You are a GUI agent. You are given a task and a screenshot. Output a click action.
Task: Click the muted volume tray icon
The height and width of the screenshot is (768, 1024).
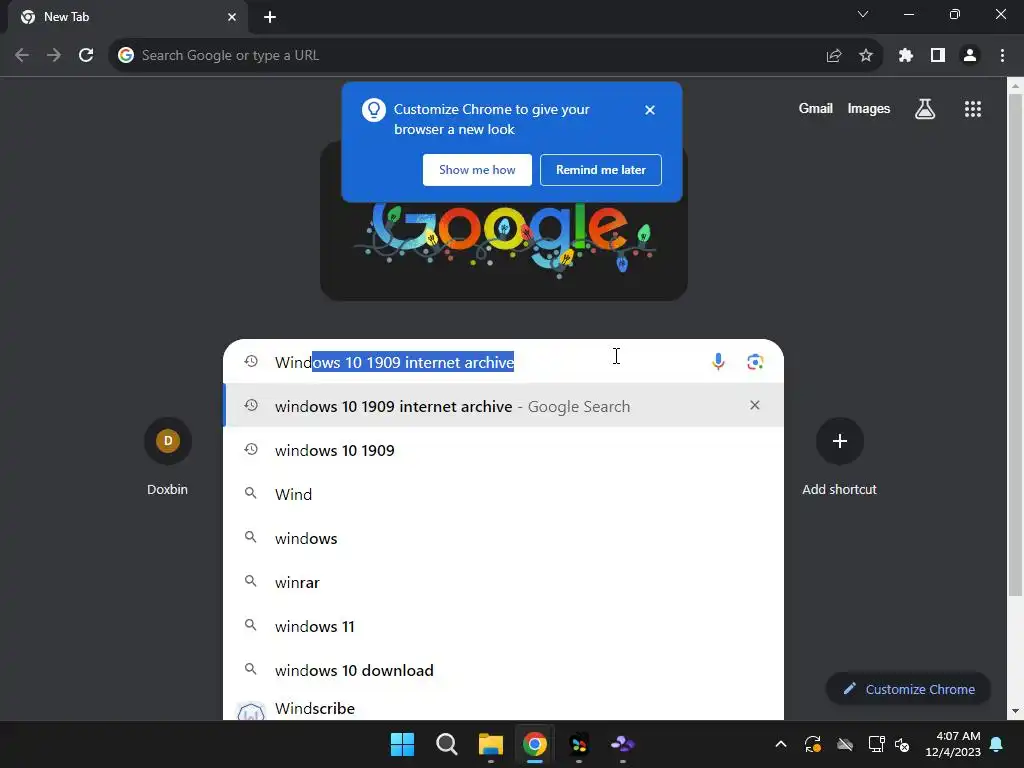[902, 744]
